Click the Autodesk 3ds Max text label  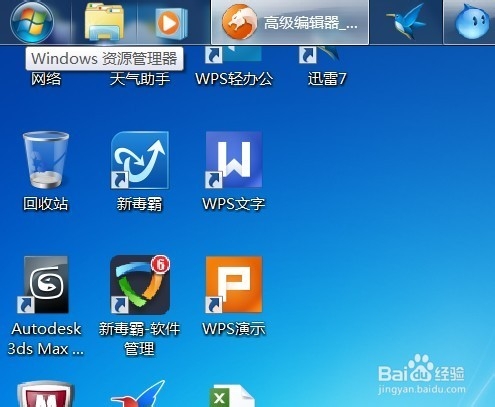(x=46, y=339)
